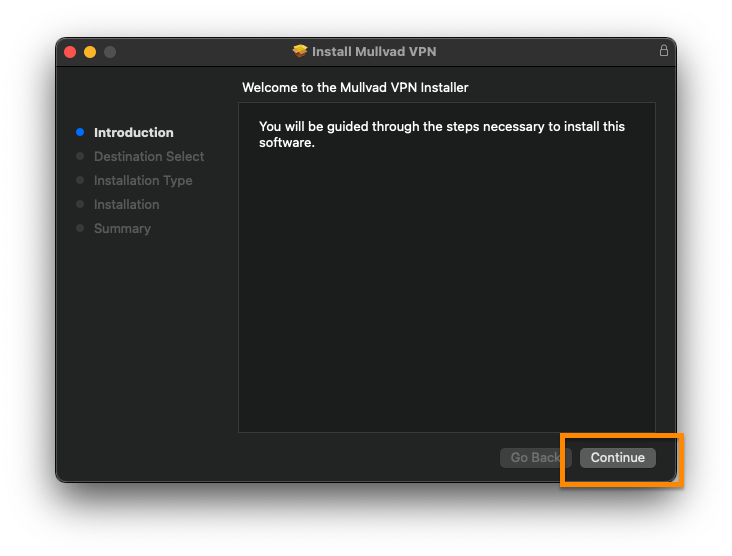Click the greyed-out Go Back button
The width and height of the screenshot is (732, 556).
[x=535, y=457]
